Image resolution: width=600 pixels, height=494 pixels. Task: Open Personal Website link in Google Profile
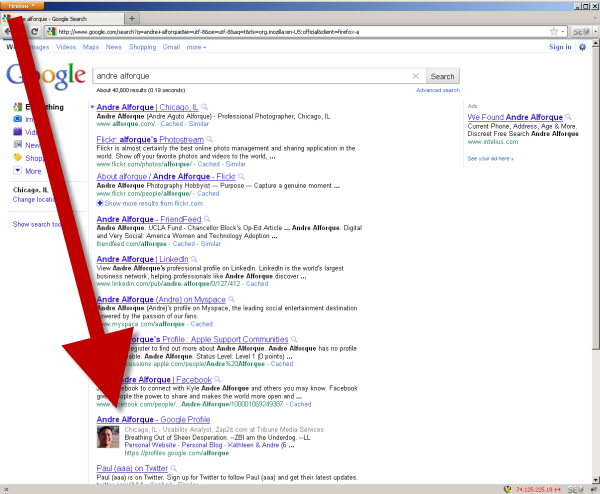click(150, 445)
